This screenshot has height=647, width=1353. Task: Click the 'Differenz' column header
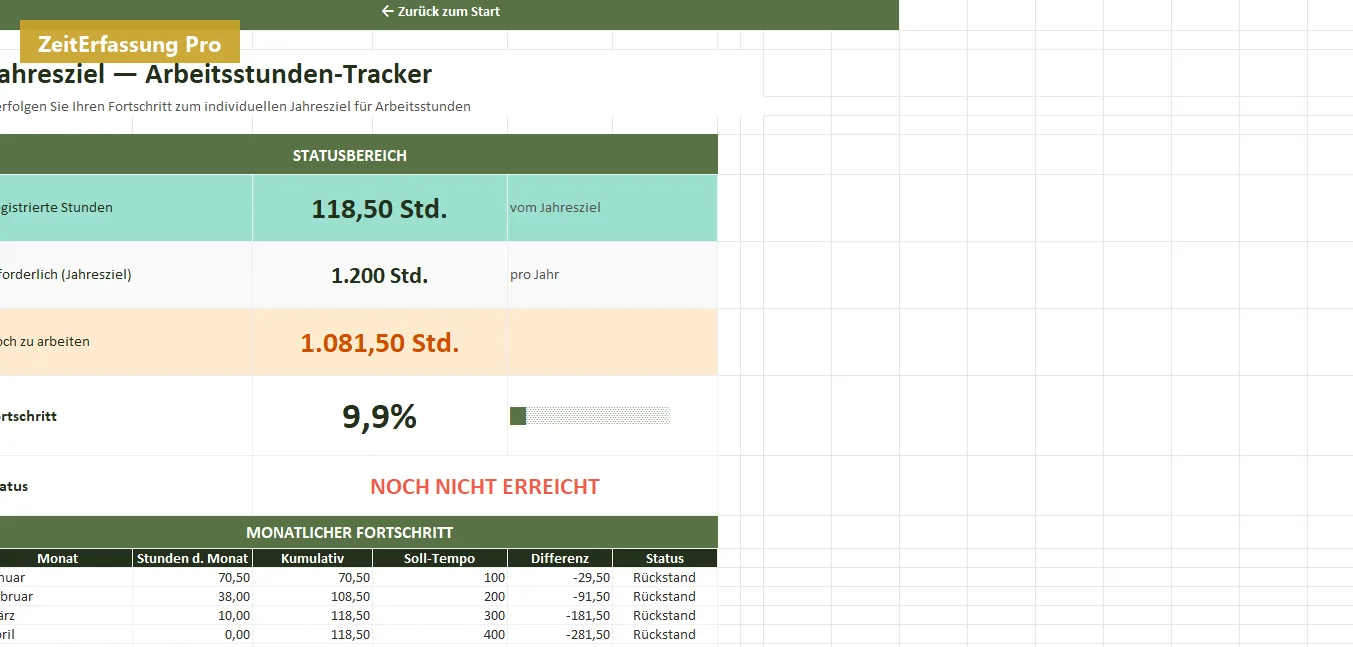pyautogui.click(x=560, y=558)
